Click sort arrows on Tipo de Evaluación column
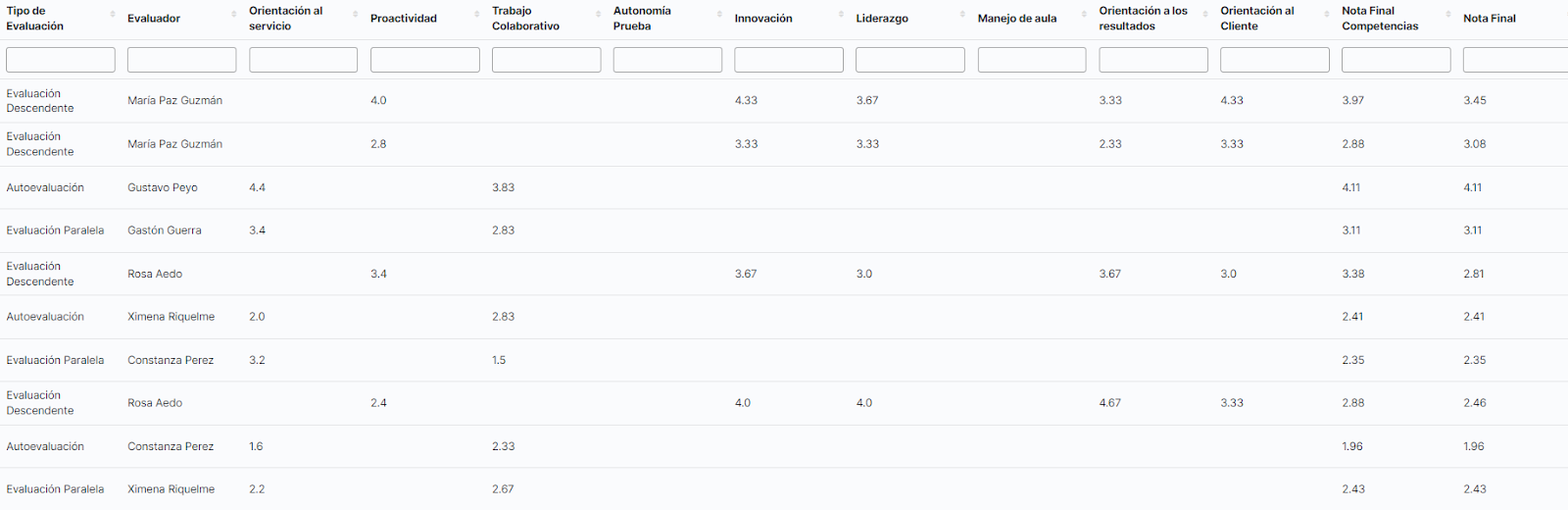This screenshot has width=1568, height=510. (113, 15)
